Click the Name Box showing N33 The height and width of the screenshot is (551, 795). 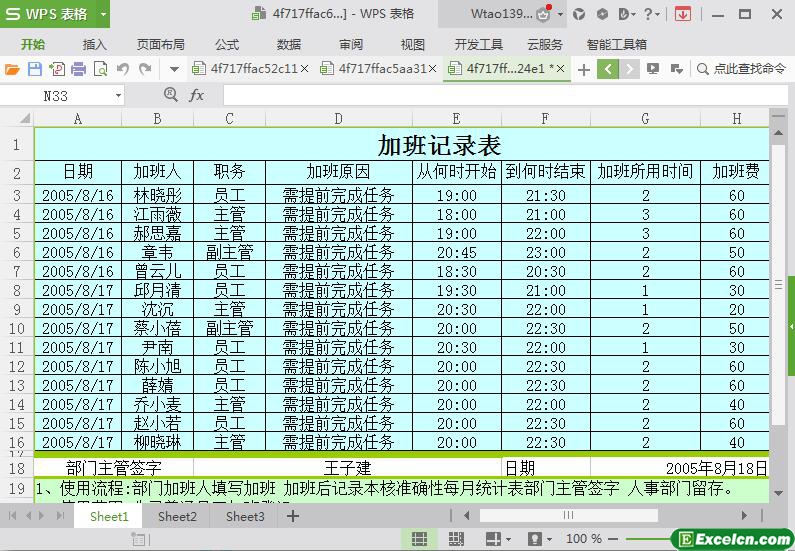[x=56, y=95]
